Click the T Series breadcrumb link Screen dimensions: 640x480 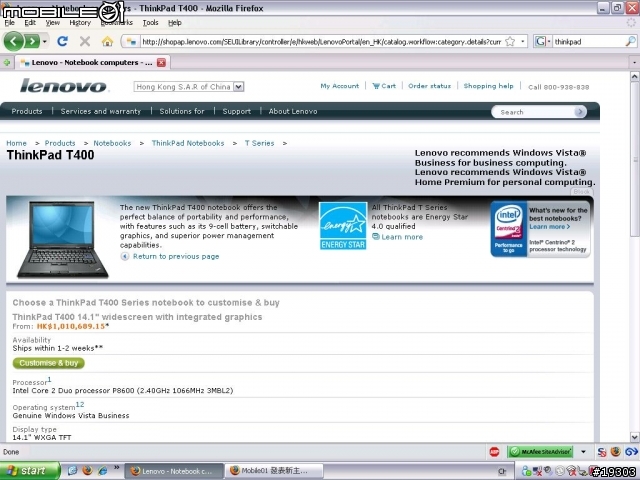tap(260, 143)
